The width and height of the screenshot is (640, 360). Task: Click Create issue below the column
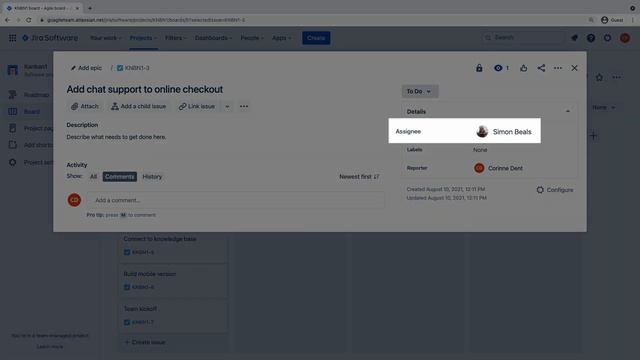[145, 342]
